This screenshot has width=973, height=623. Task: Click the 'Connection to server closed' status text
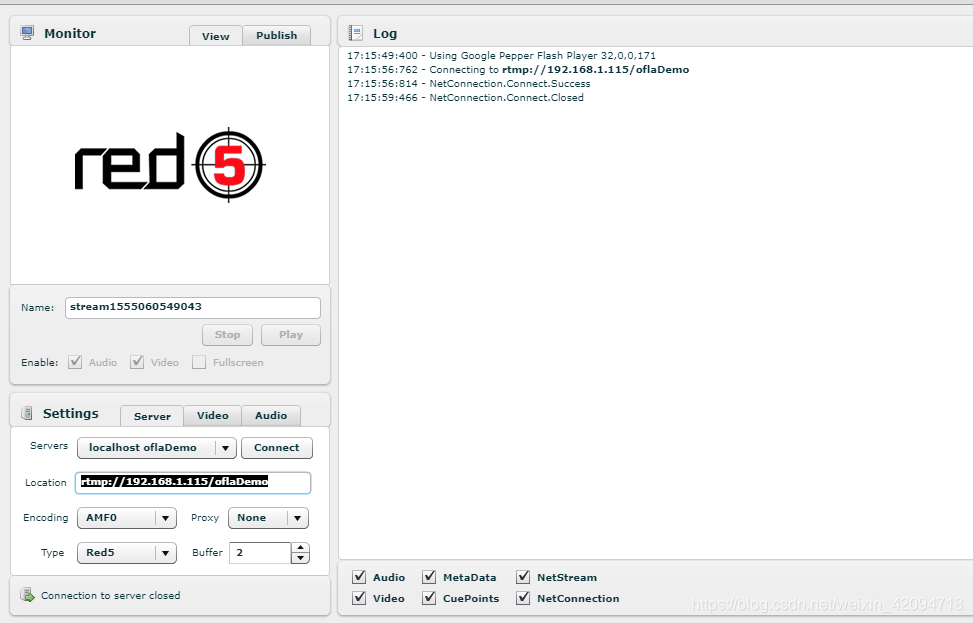click(x=110, y=596)
